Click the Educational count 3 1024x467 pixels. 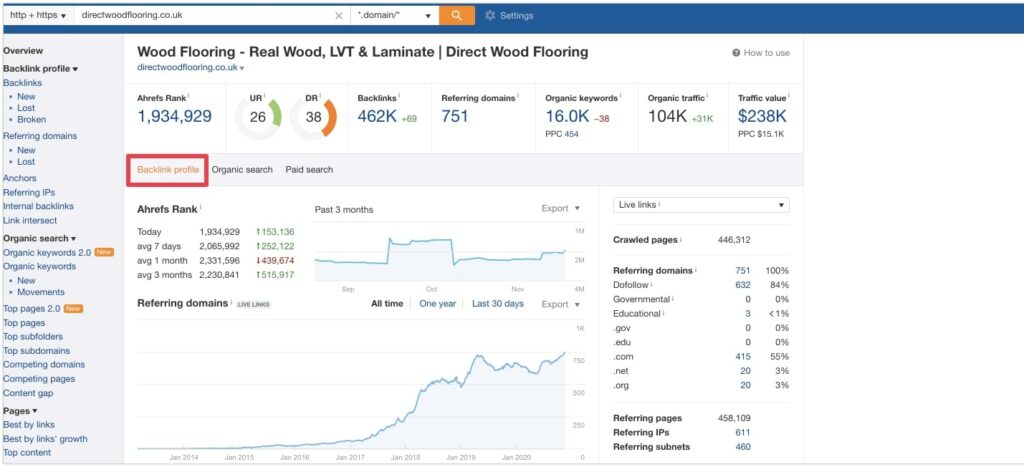[748, 314]
